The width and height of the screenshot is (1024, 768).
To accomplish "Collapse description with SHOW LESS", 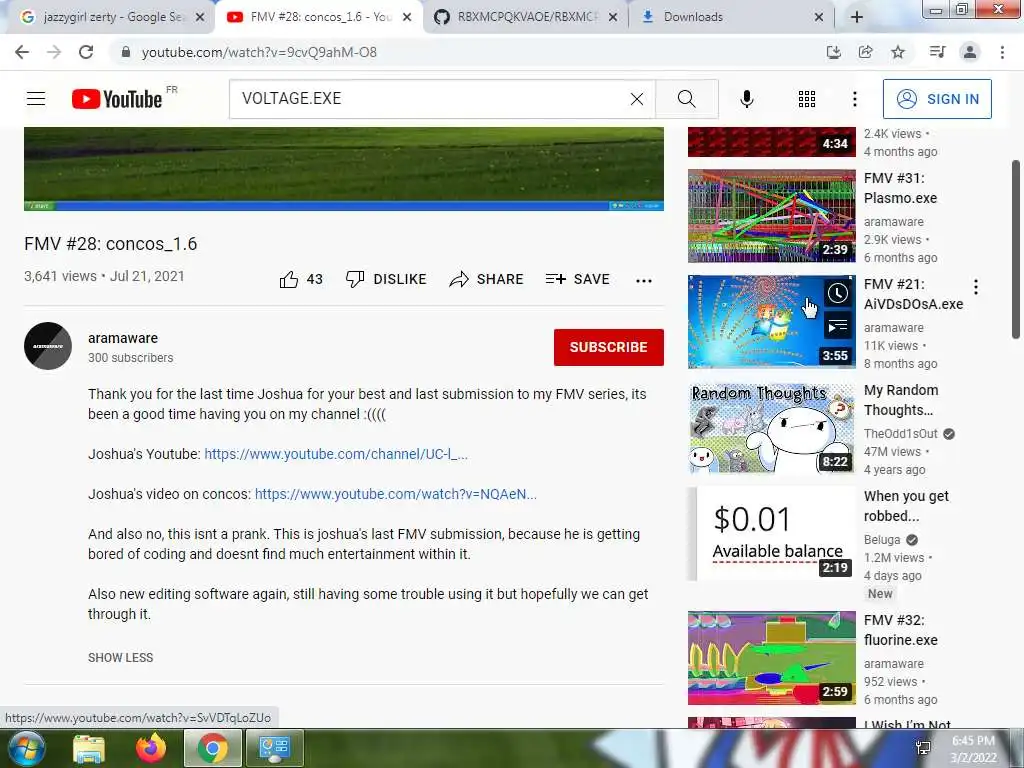I will (120, 658).
